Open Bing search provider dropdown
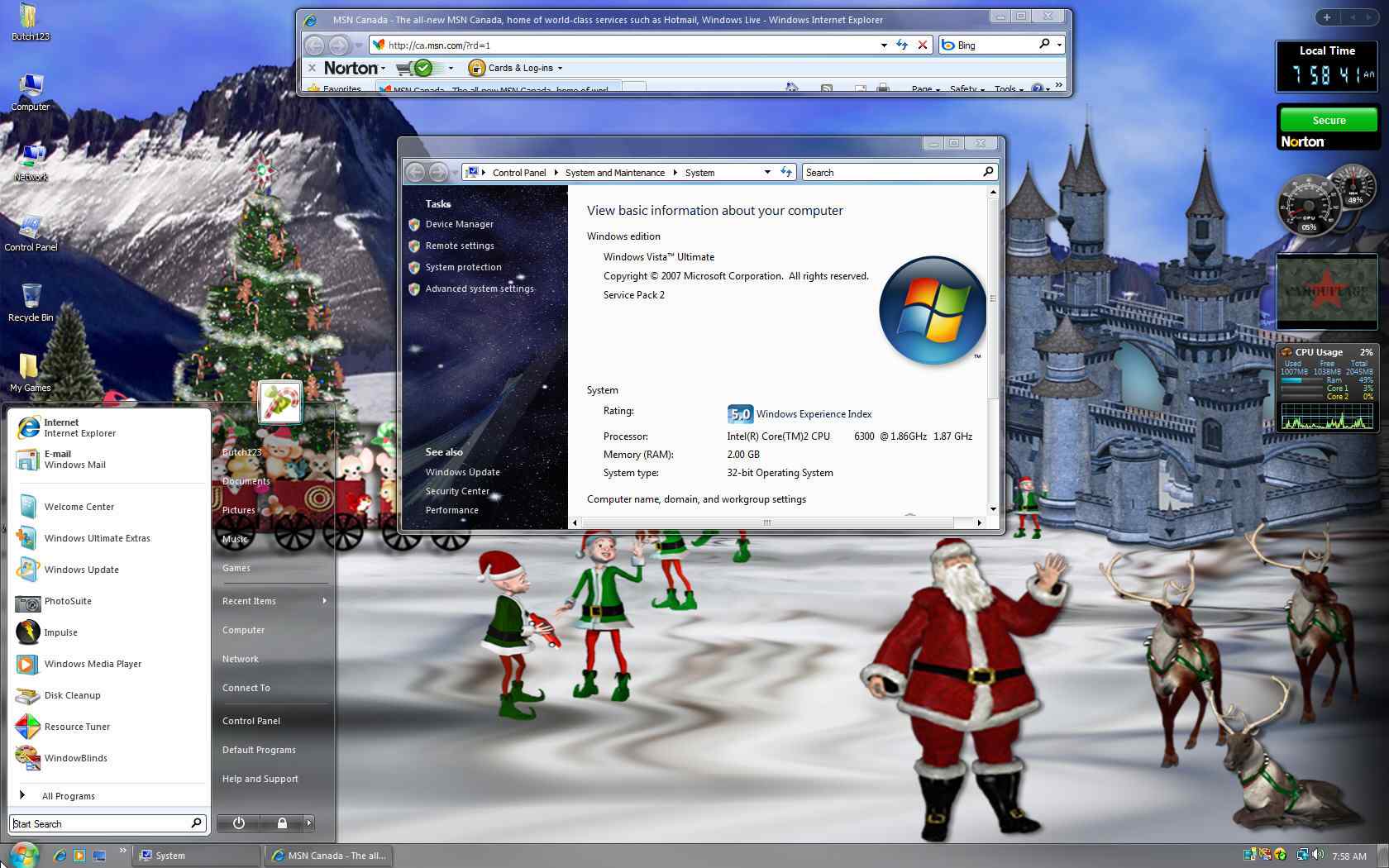Image resolution: width=1389 pixels, height=868 pixels. [1059, 45]
